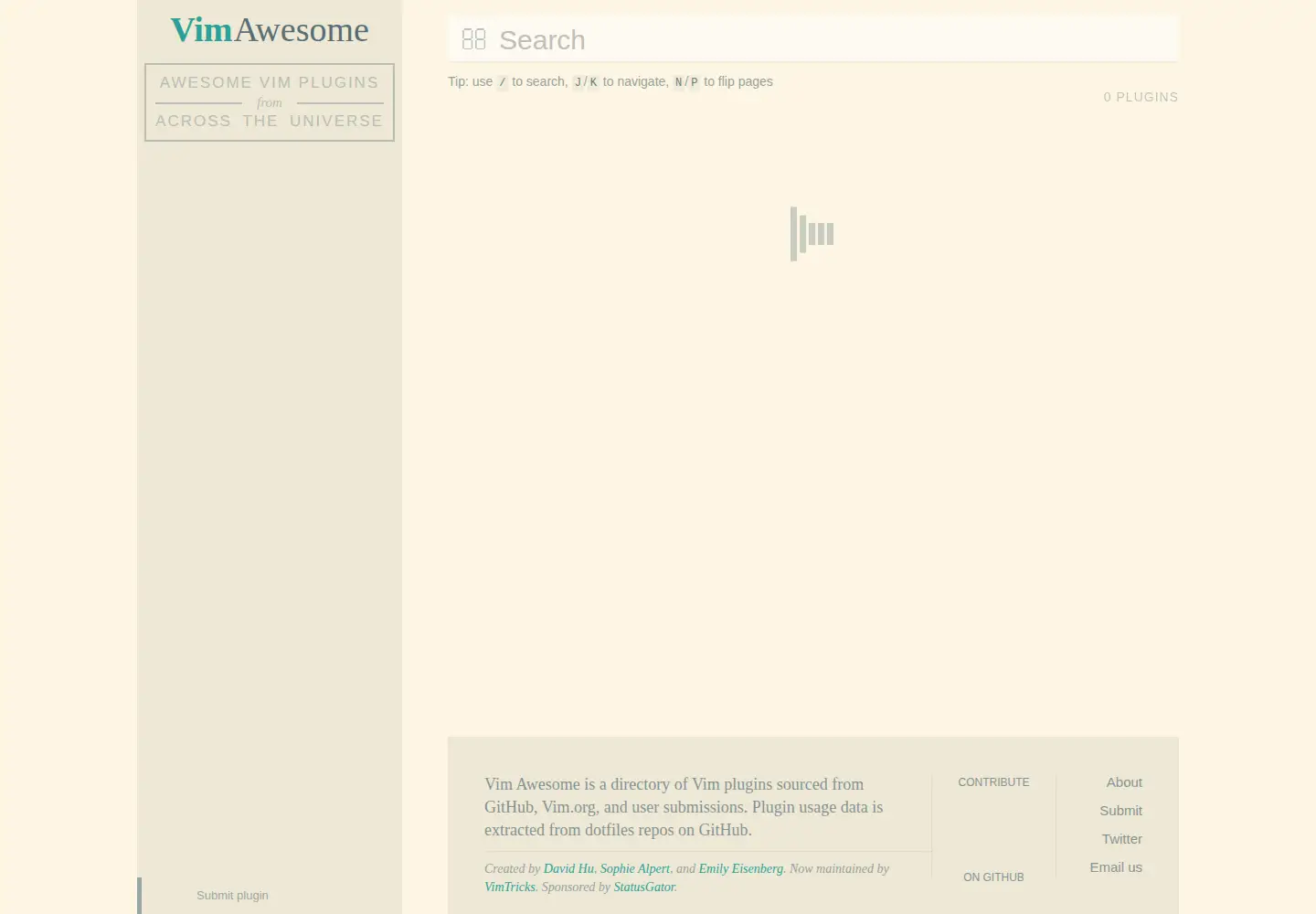The height and width of the screenshot is (914, 1316).
Task: Open the David Hu creator link
Action: click(x=568, y=869)
